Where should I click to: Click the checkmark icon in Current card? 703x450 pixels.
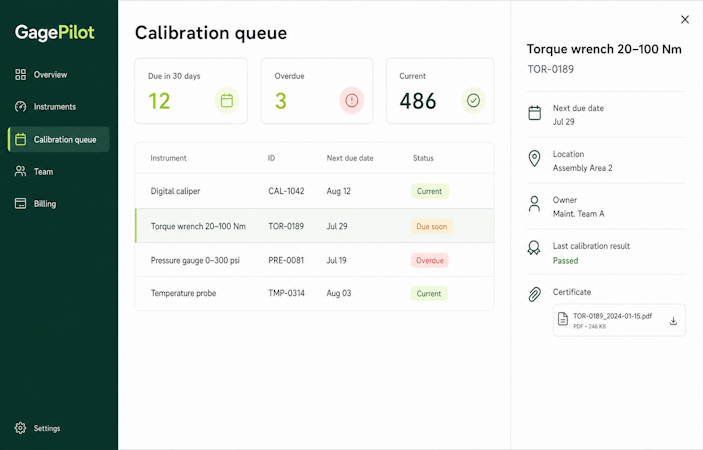[x=473, y=100]
